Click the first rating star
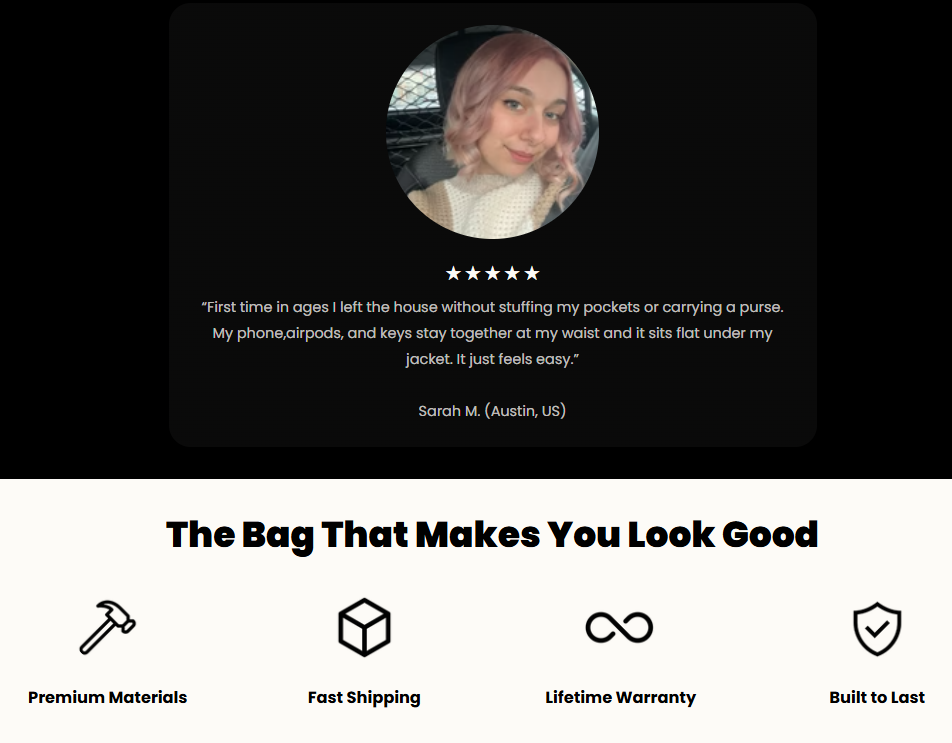The width and height of the screenshot is (952, 743). pyautogui.click(x=453, y=273)
